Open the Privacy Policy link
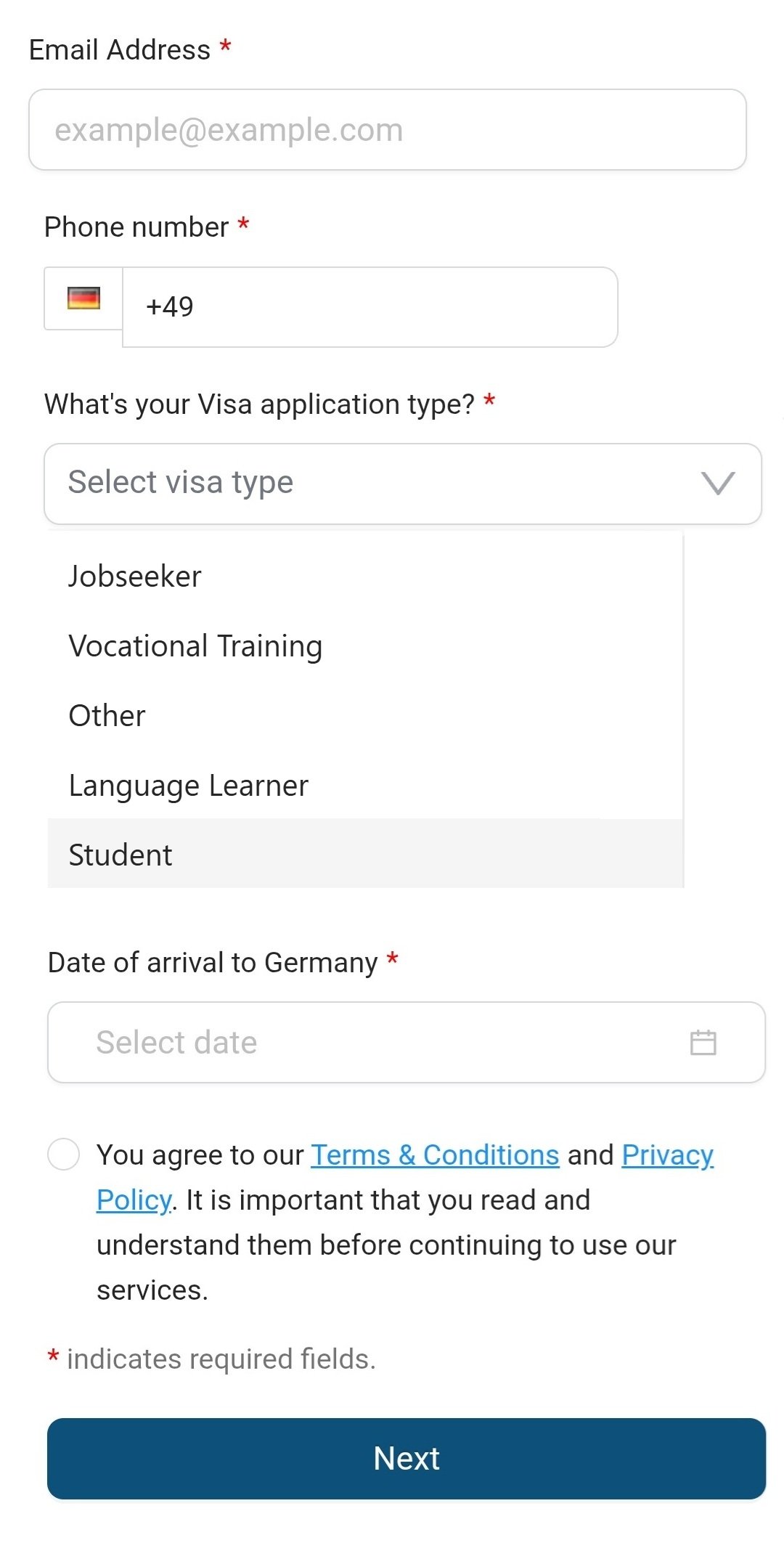This screenshot has height=1543, width=784. [x=667, y=1155]
